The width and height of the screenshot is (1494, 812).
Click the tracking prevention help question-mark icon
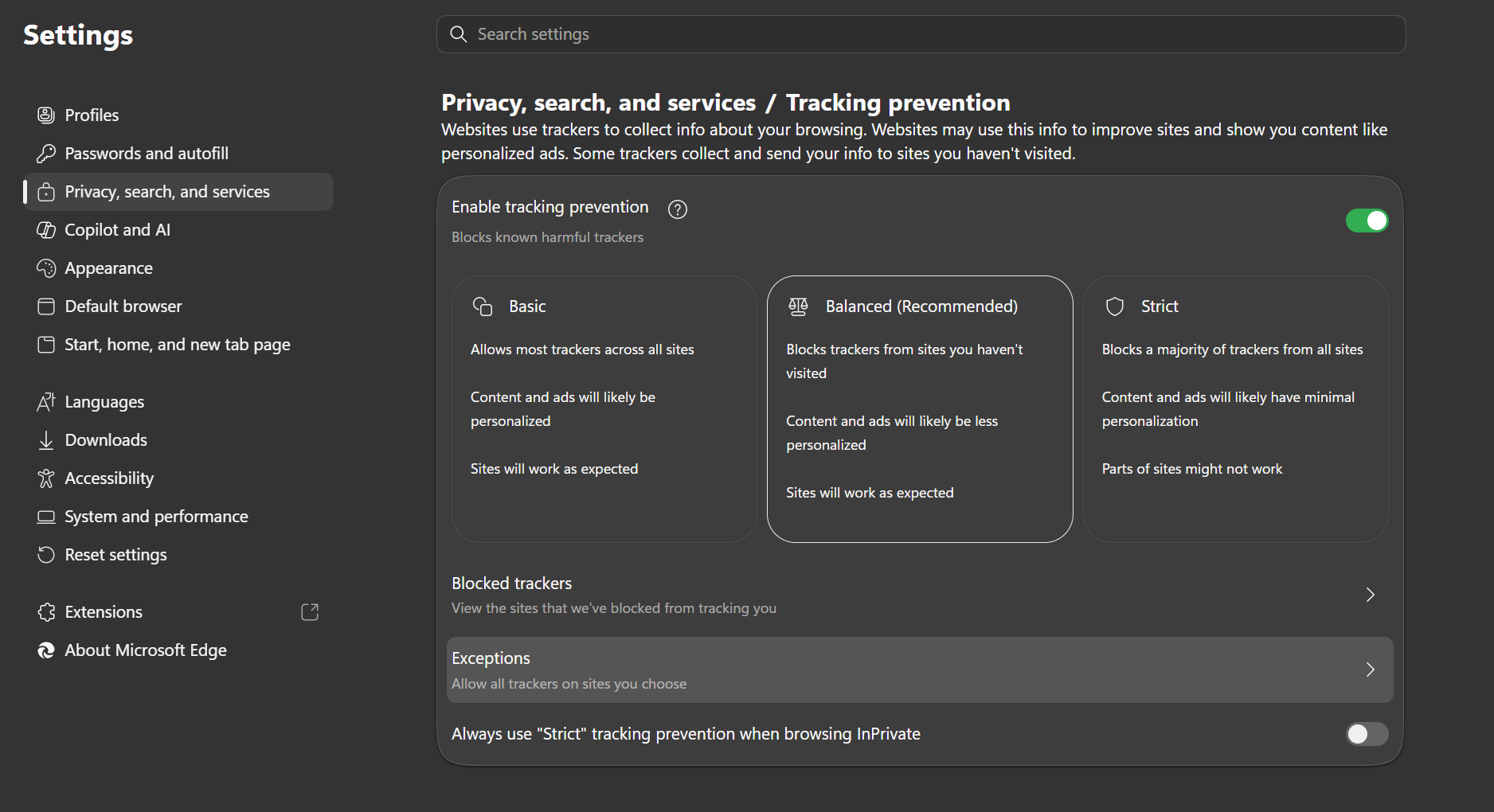(677, 209)
